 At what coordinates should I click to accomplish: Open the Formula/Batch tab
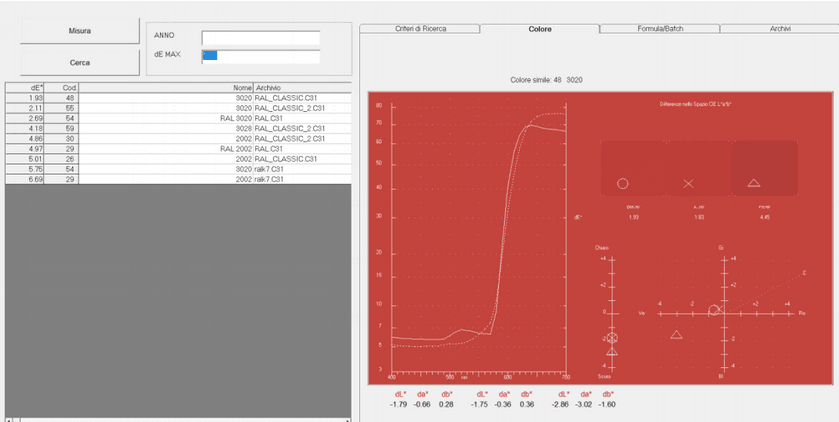pos(660,29)
